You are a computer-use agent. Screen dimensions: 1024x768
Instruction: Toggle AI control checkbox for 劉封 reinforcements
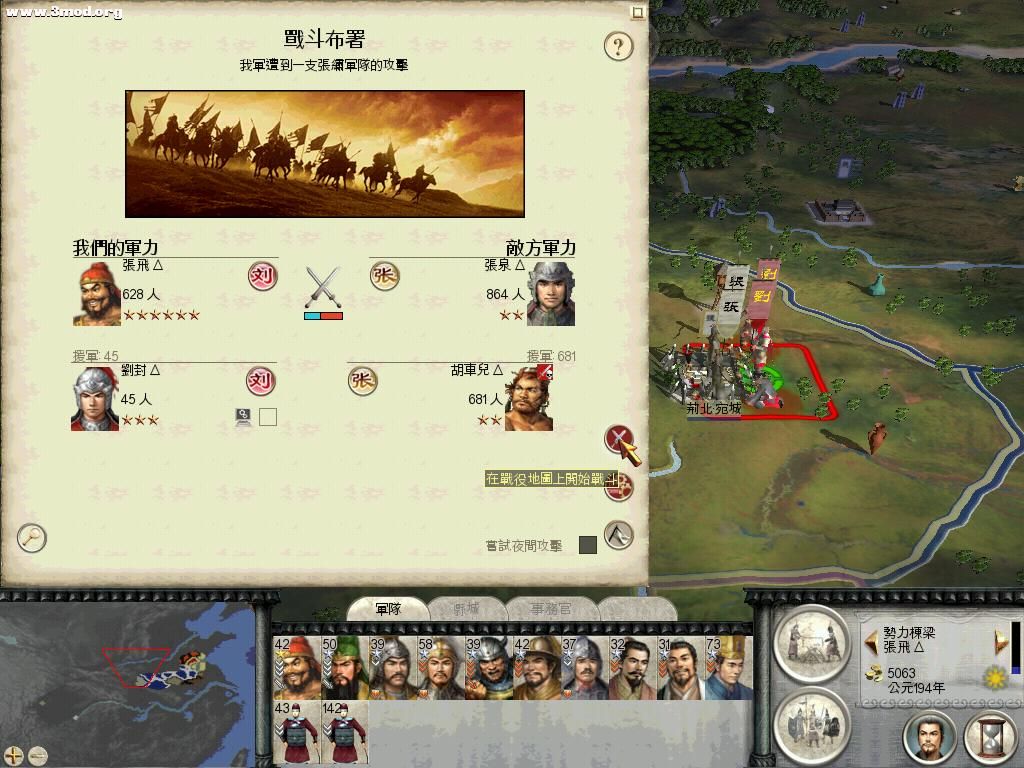(x=268, y=417)
